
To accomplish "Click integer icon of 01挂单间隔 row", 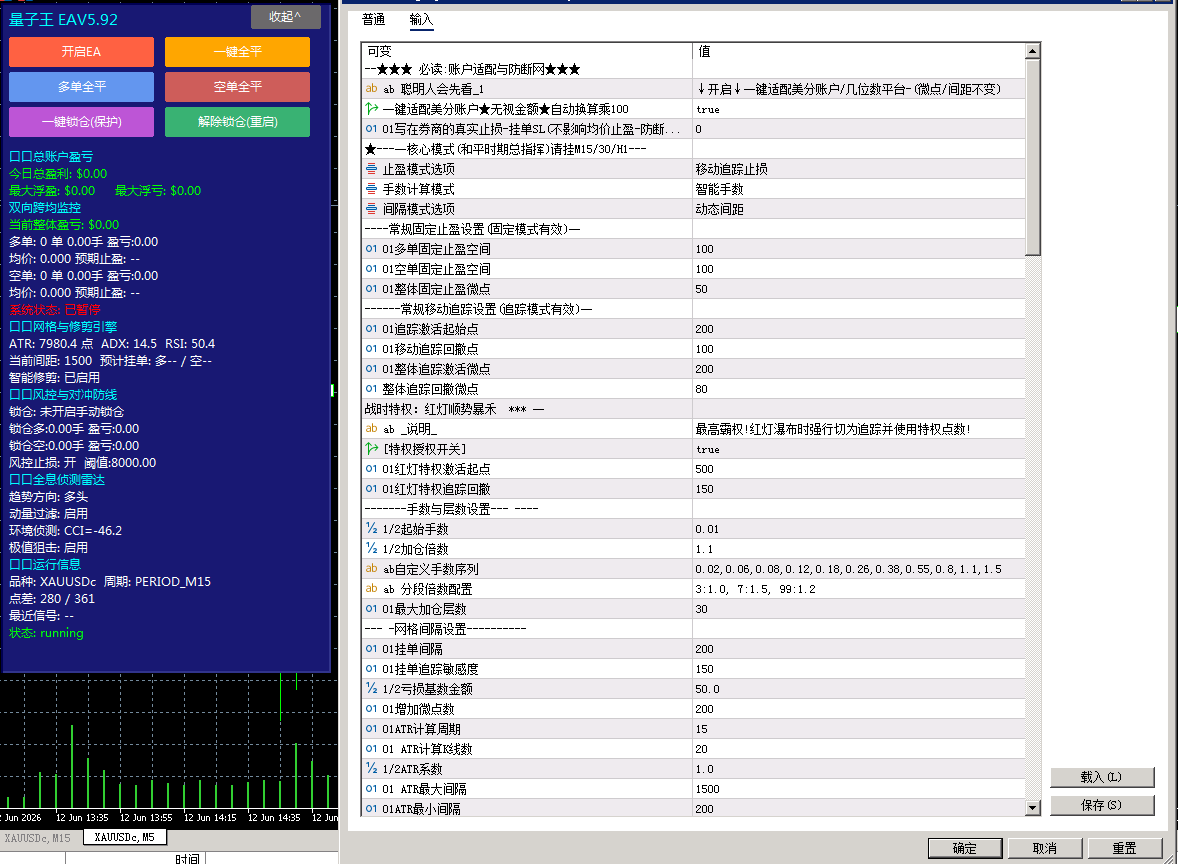I will click(x=371, y=649).
